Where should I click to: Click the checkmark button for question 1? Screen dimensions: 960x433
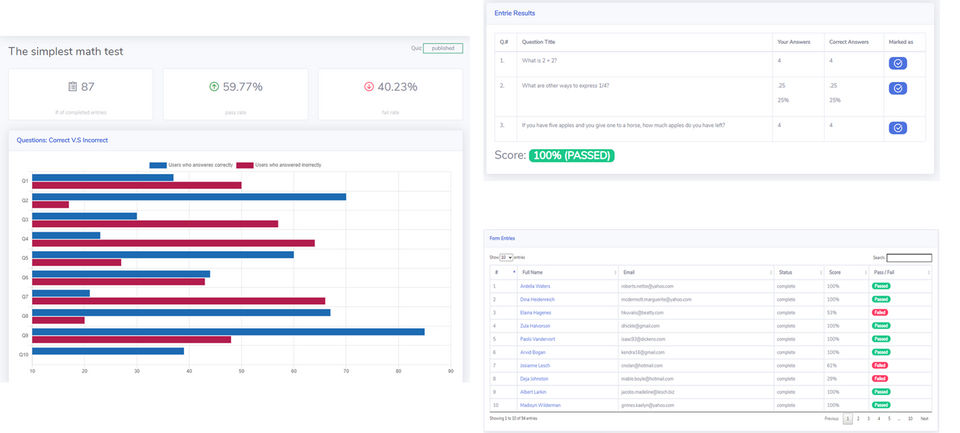898,63
